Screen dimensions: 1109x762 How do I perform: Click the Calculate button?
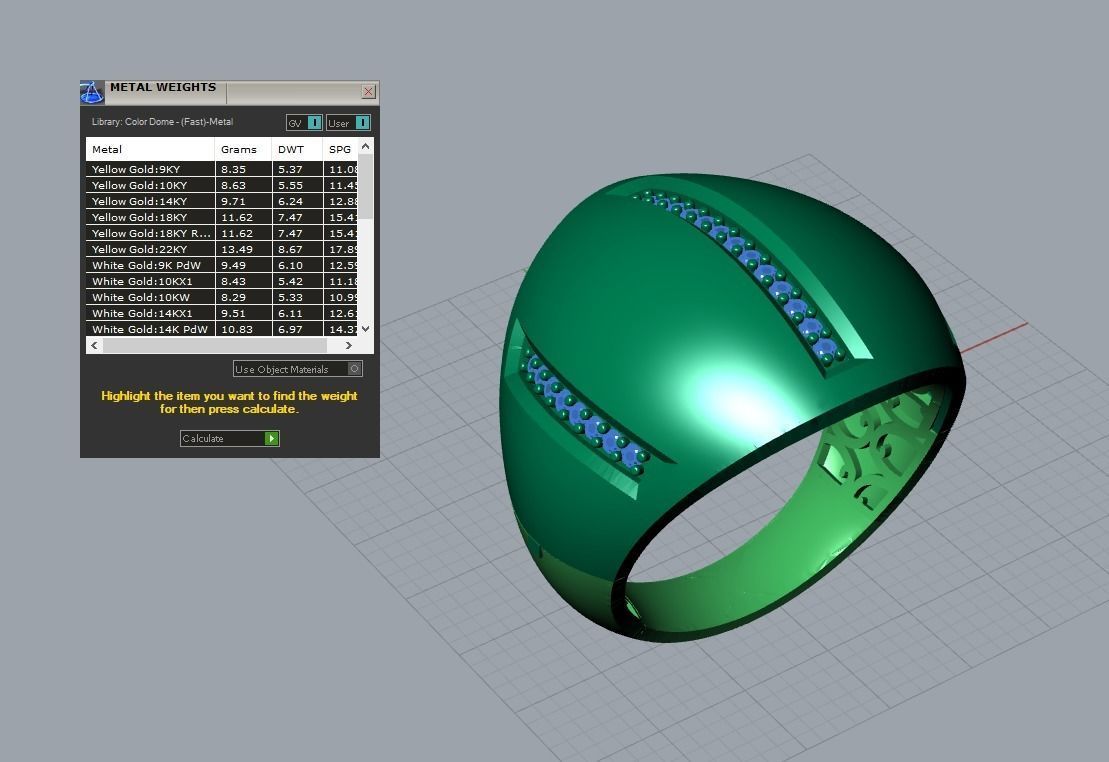[x=229, y=439]
